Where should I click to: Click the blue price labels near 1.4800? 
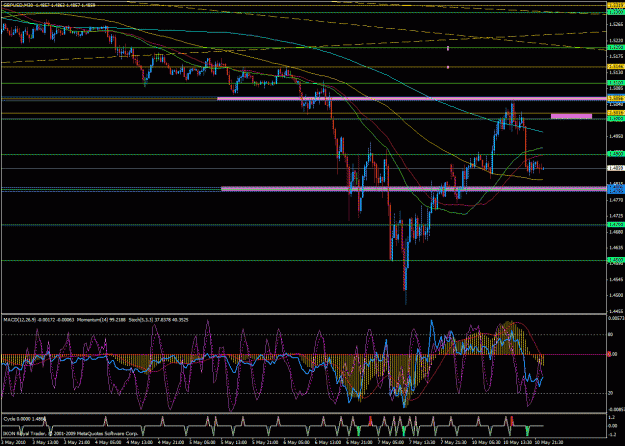tap(615, 189)
